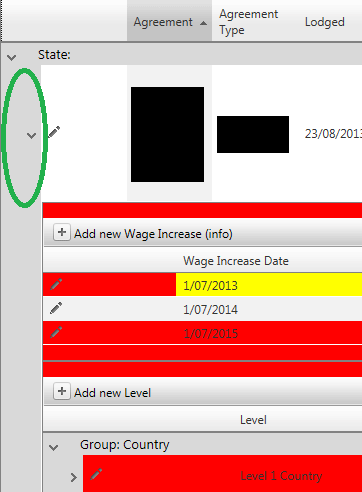Edit the 1/07/2015 wage increase row
Viewport: 362px width, 492px height.
(56, 332)
